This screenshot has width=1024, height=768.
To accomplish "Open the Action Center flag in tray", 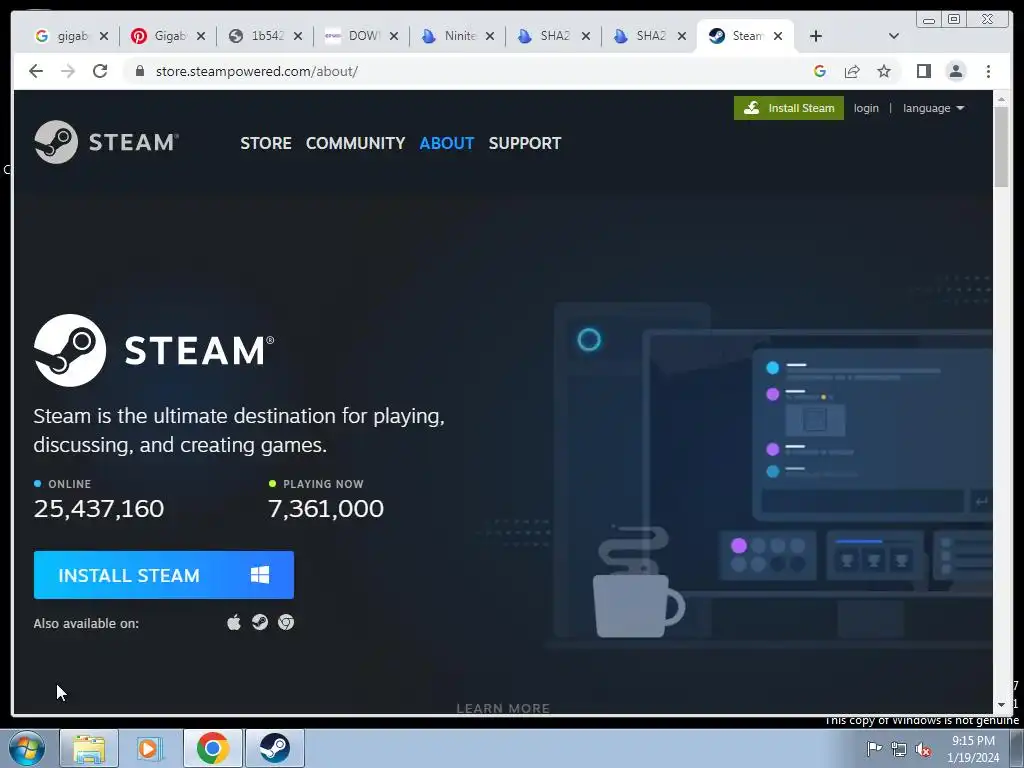I will click(874, 749).
